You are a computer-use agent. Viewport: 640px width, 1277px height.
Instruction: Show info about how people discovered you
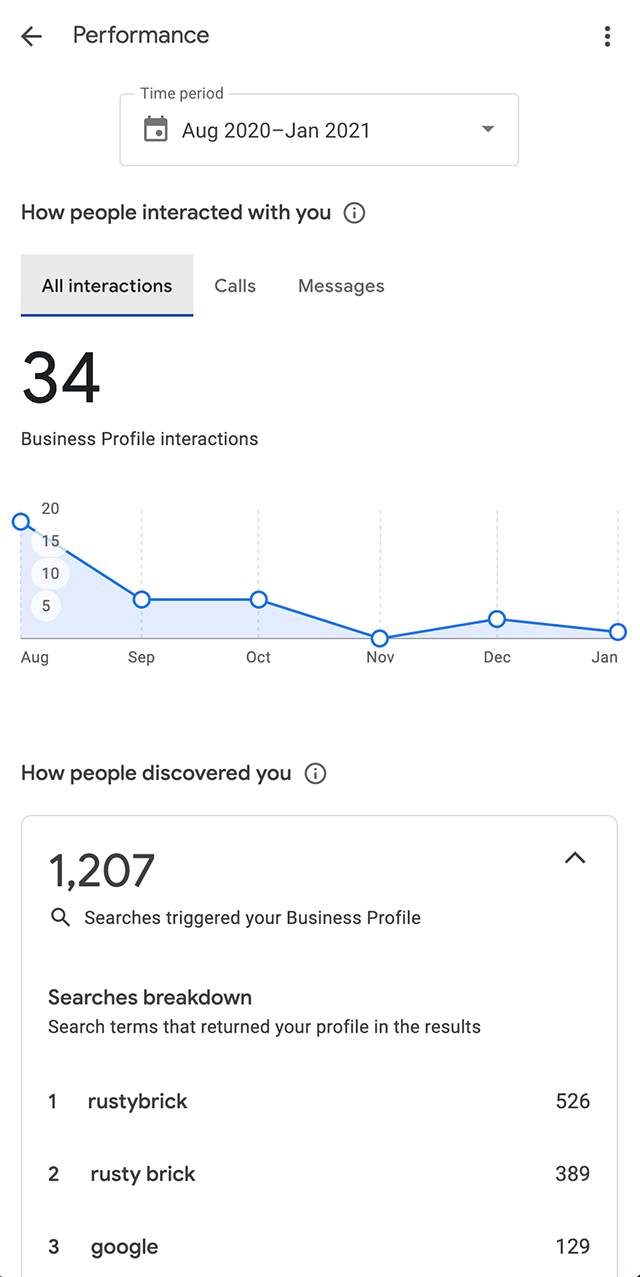click(315, 774)
